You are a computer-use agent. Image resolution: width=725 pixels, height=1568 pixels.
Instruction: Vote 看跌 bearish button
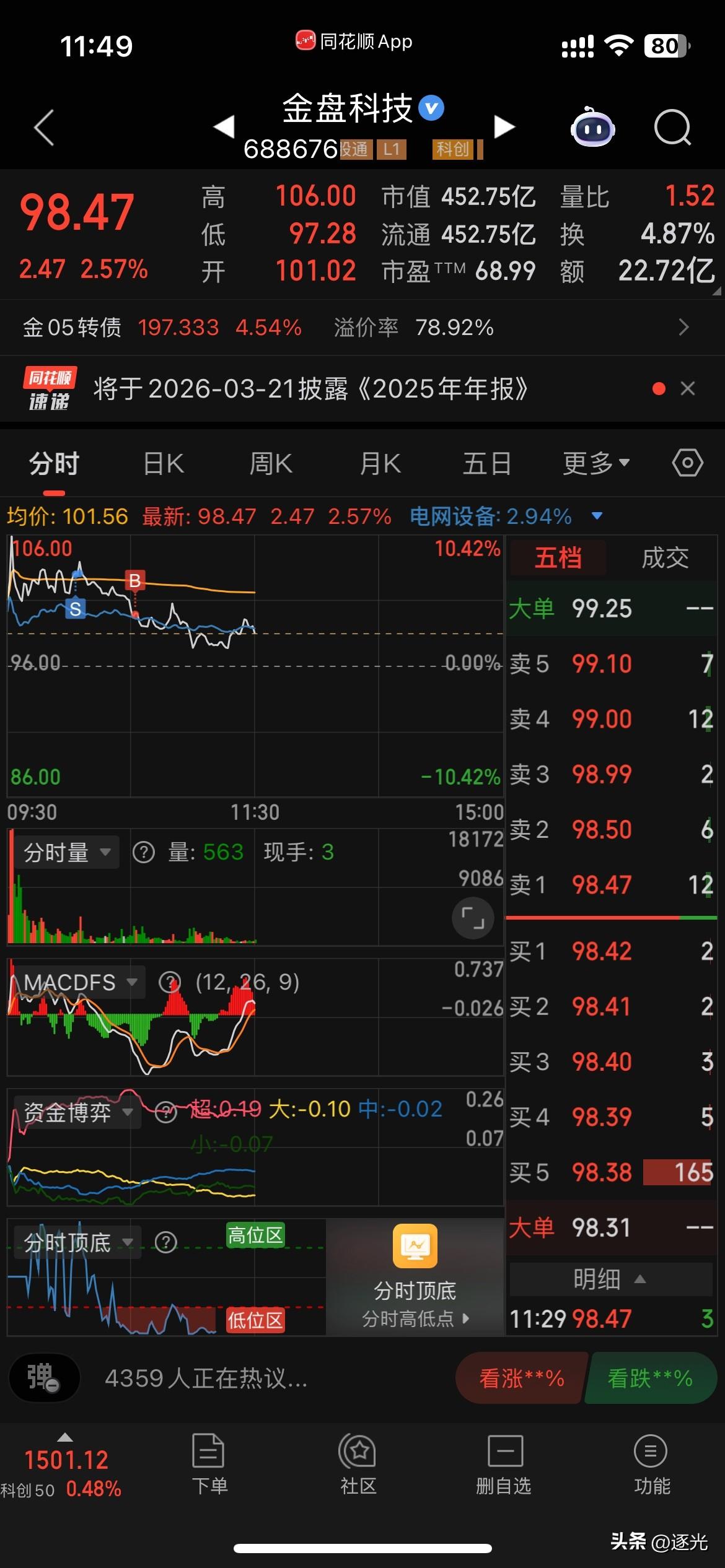(651, 1379)
